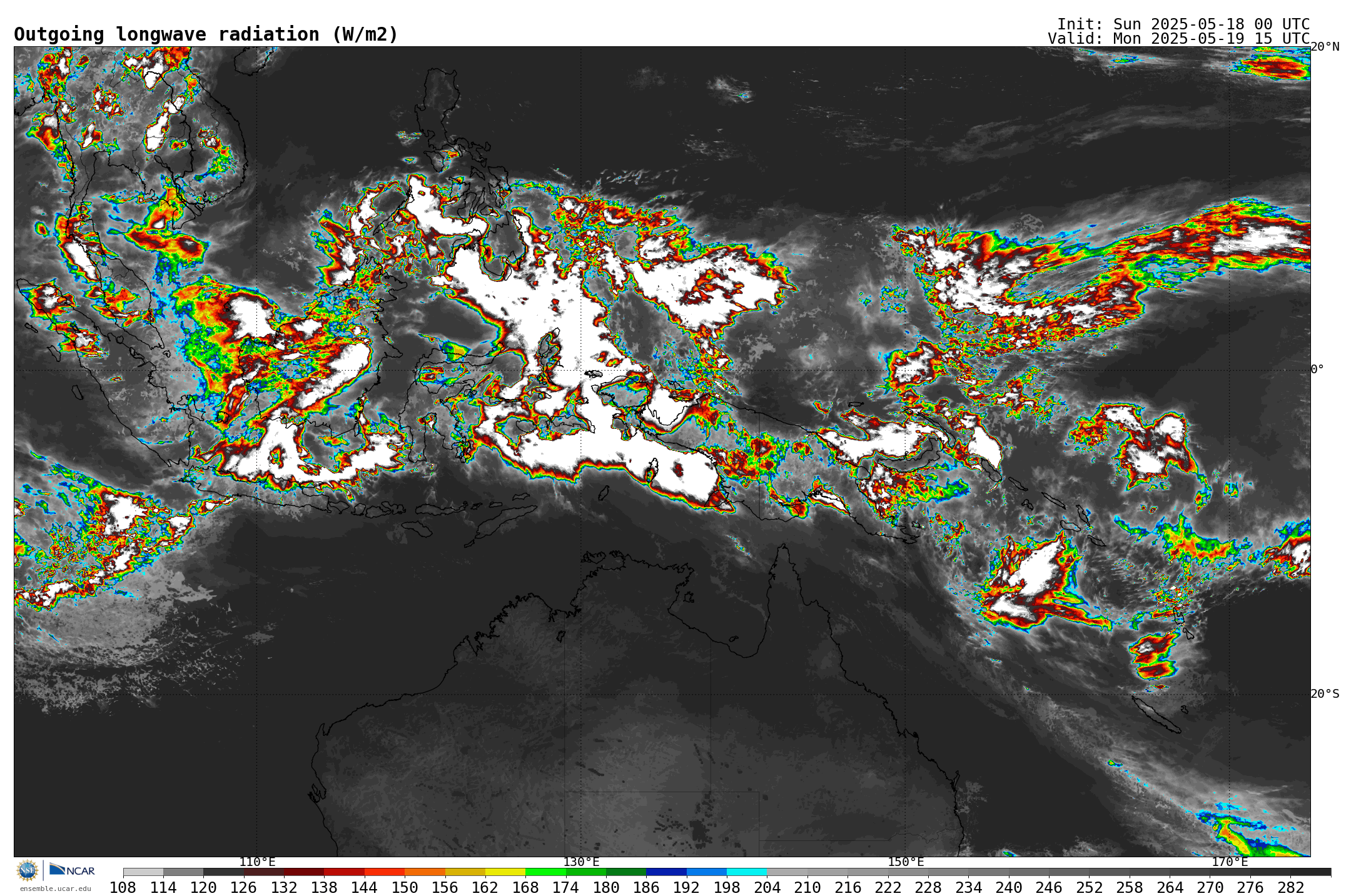1351x896 pixels.
Task: Click the colorbar value 282
Action: [1291, 888]
